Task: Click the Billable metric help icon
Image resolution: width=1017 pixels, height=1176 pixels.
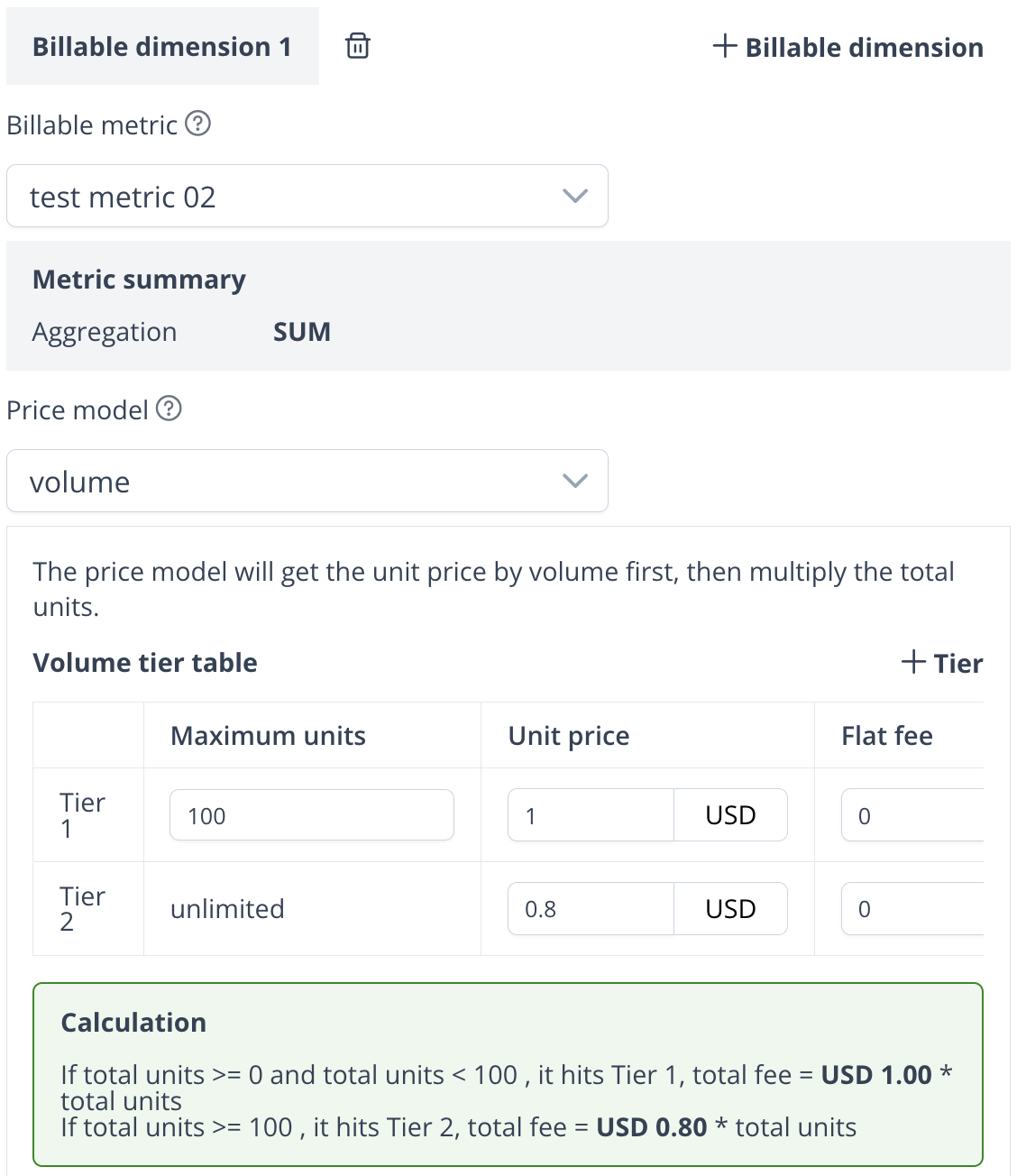Action: click(x=198, y=124)
